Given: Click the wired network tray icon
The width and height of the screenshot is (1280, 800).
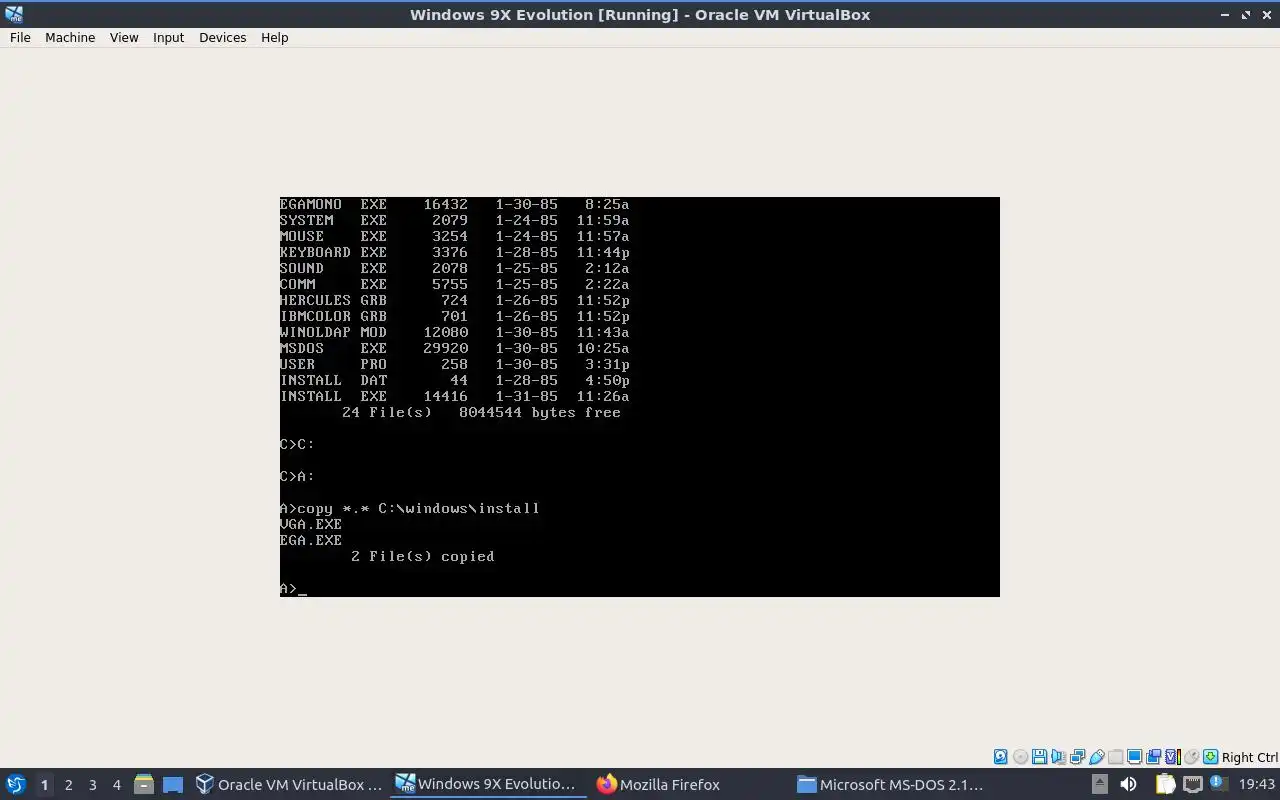Looking at the screenshot, I should (1193, 784).
